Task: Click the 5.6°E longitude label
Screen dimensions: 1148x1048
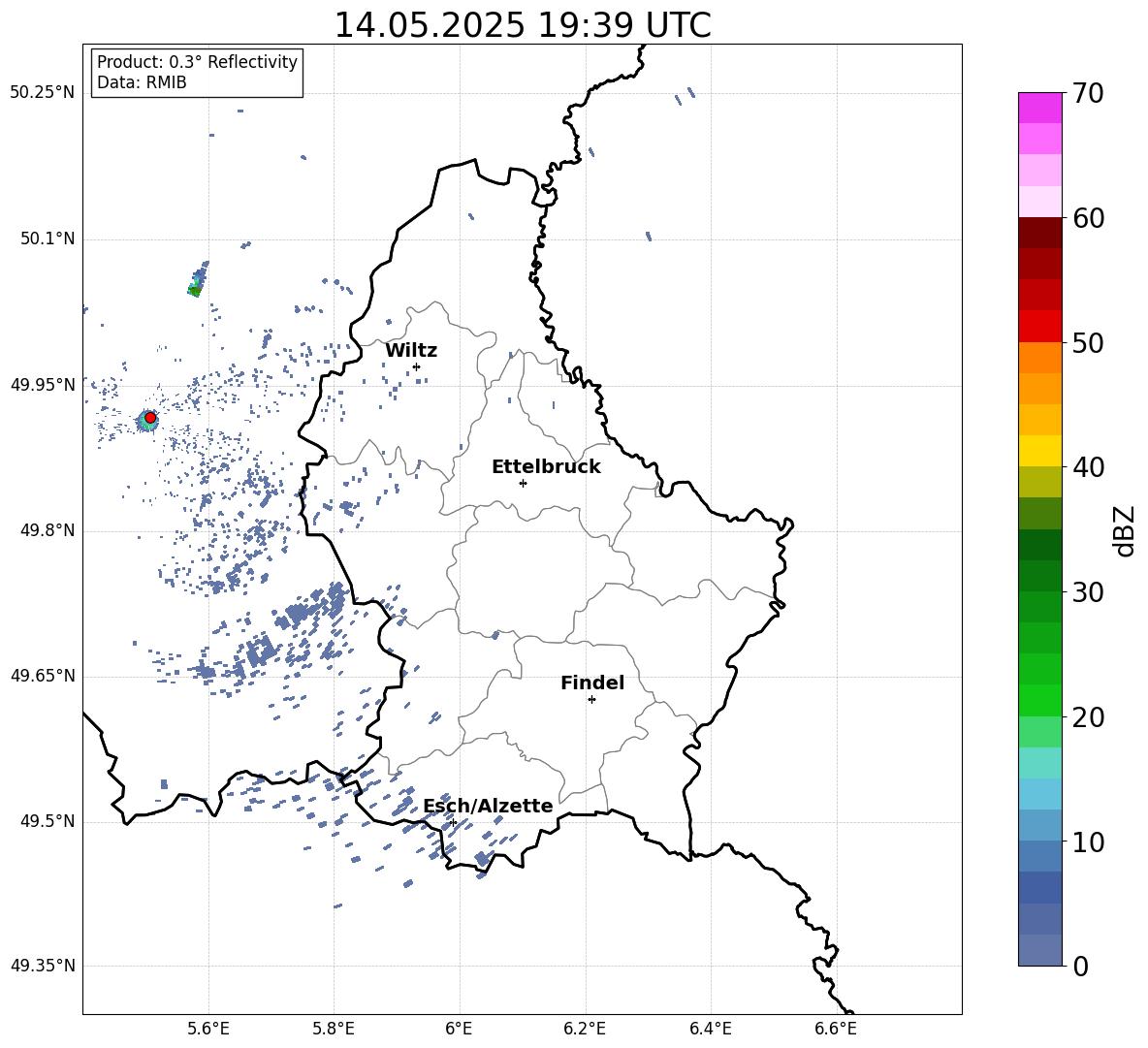Action: click(x=208, y=1030)
